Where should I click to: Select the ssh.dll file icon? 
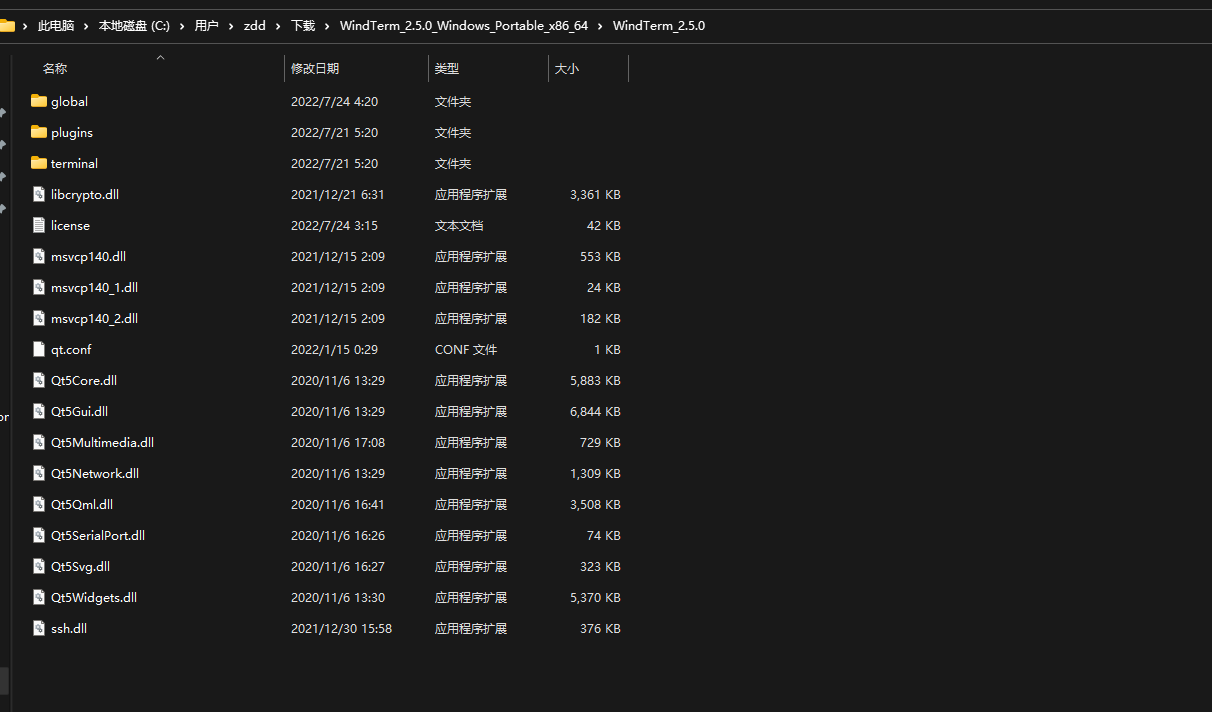tap(38, 628)
